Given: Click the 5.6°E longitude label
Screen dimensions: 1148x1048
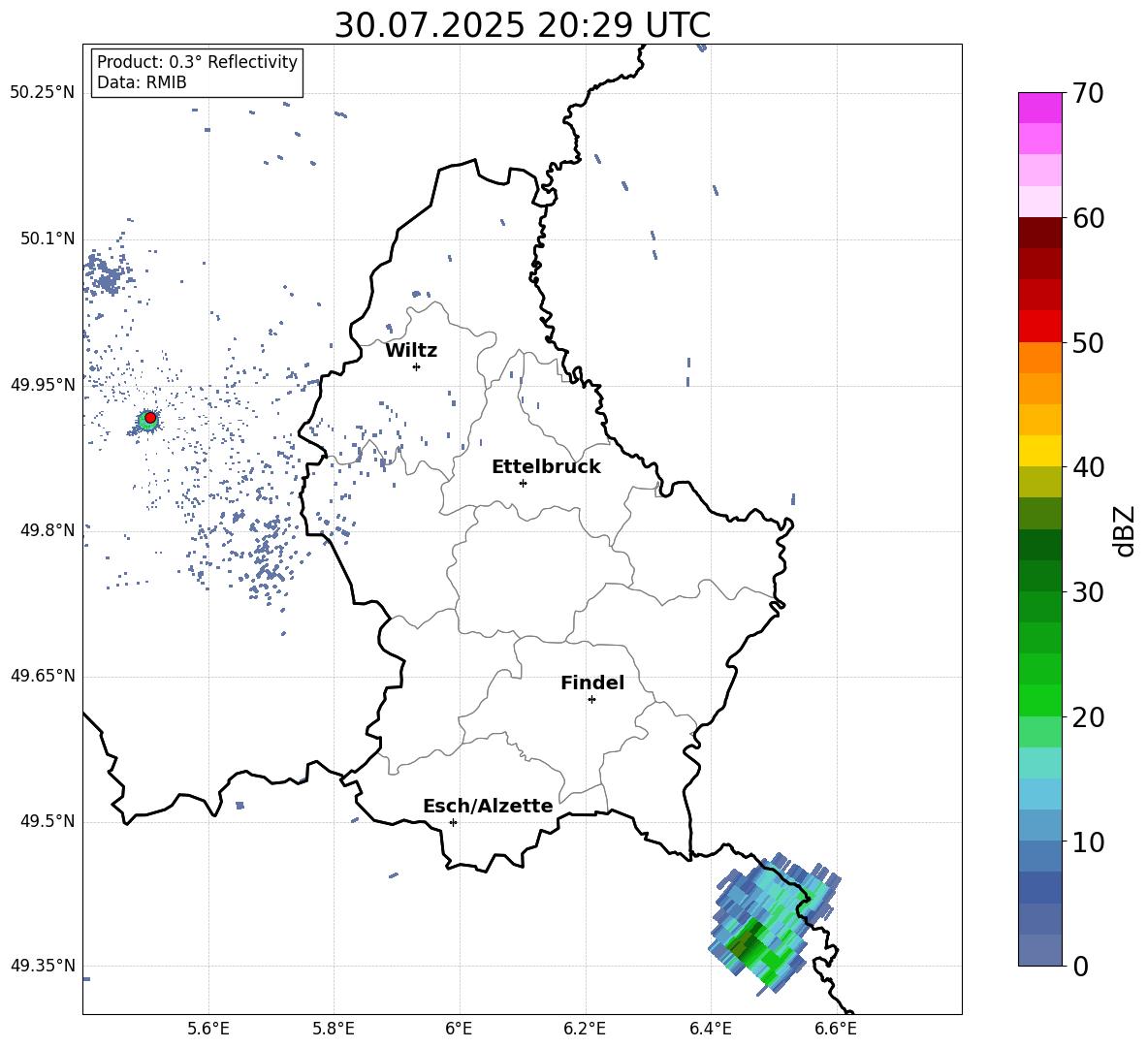Looking at the screenshot, I should [x=208, y=1029].
